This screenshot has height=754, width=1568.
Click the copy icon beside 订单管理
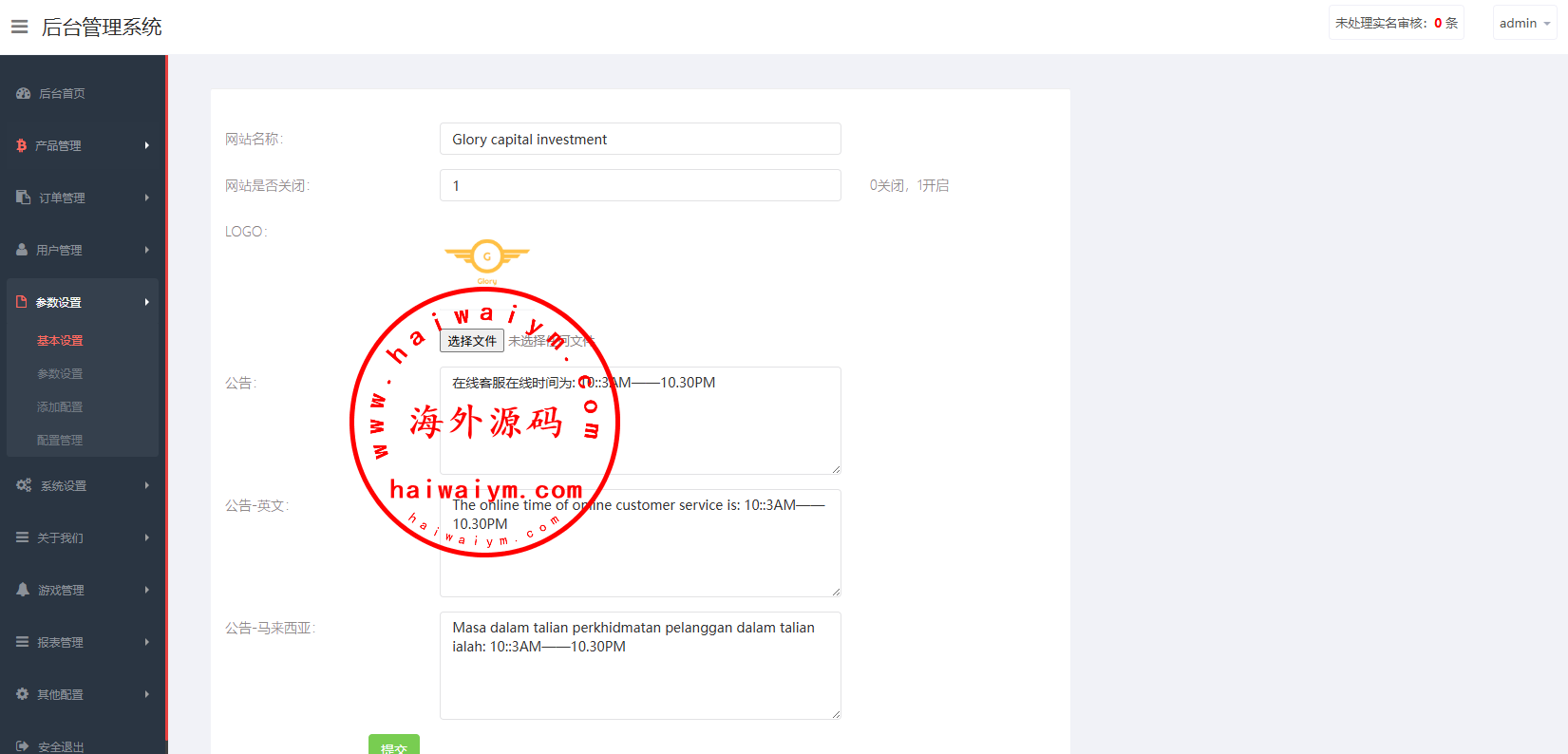pos(24,198)
